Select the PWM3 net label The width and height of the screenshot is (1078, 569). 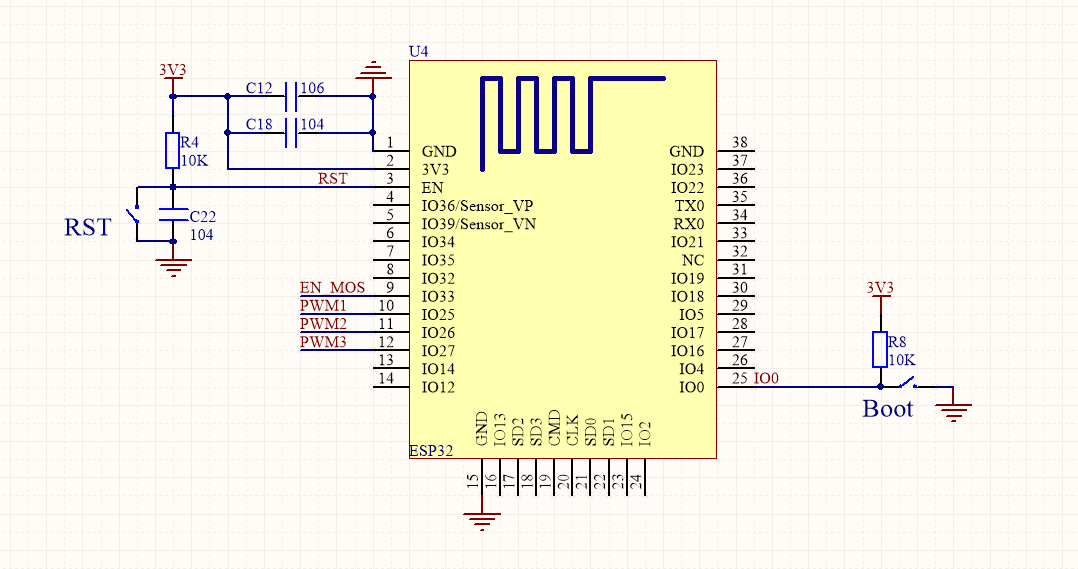pos(323,342)
